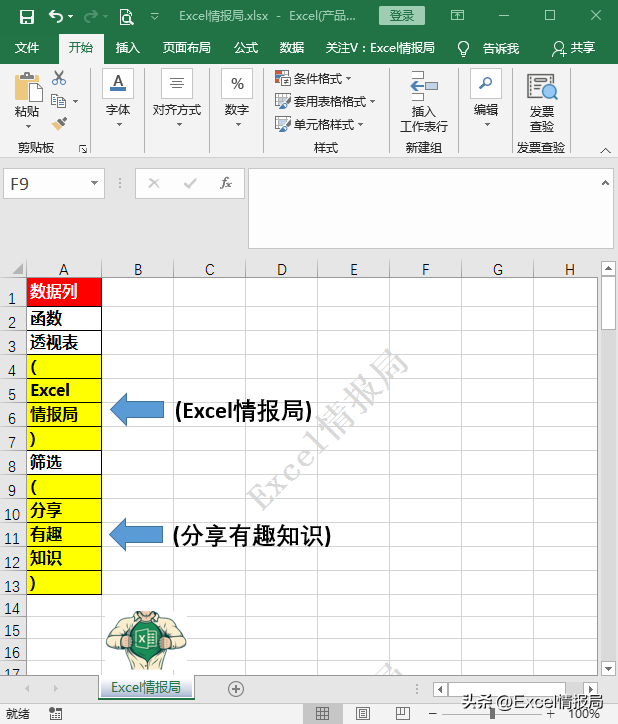Click horizontal scrollbar left arrow
This screenshot has height=724, width=618.
440,689
